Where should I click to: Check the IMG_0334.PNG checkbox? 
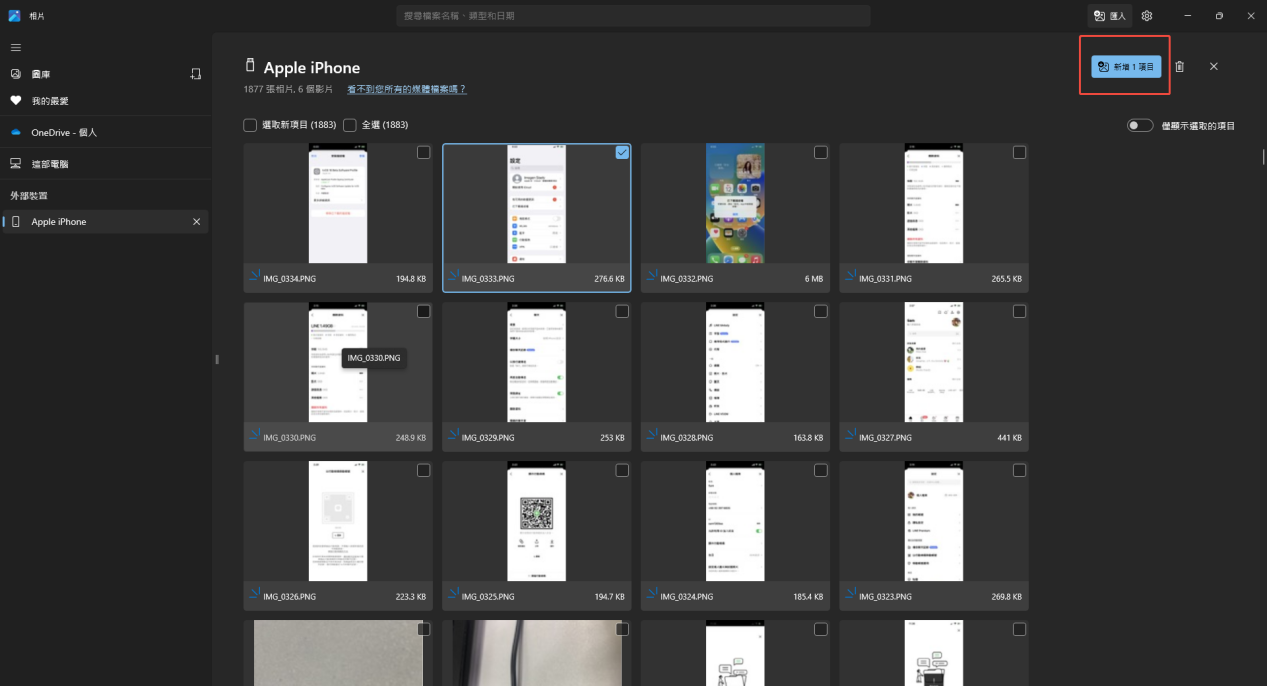click(x=424, y=152)
